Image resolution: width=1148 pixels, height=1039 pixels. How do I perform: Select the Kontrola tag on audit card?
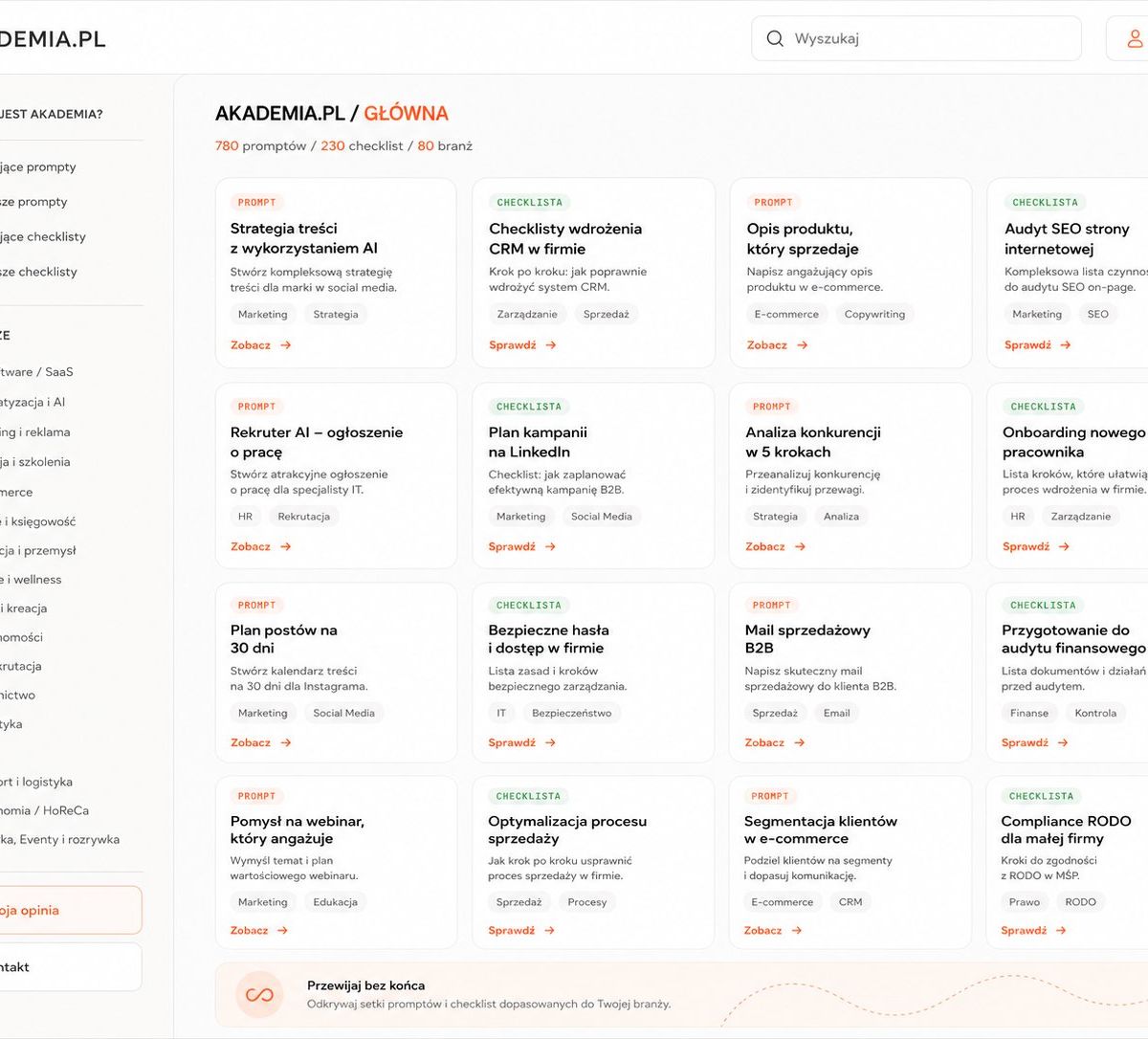pyautogui.click(x=1095, y=713)
